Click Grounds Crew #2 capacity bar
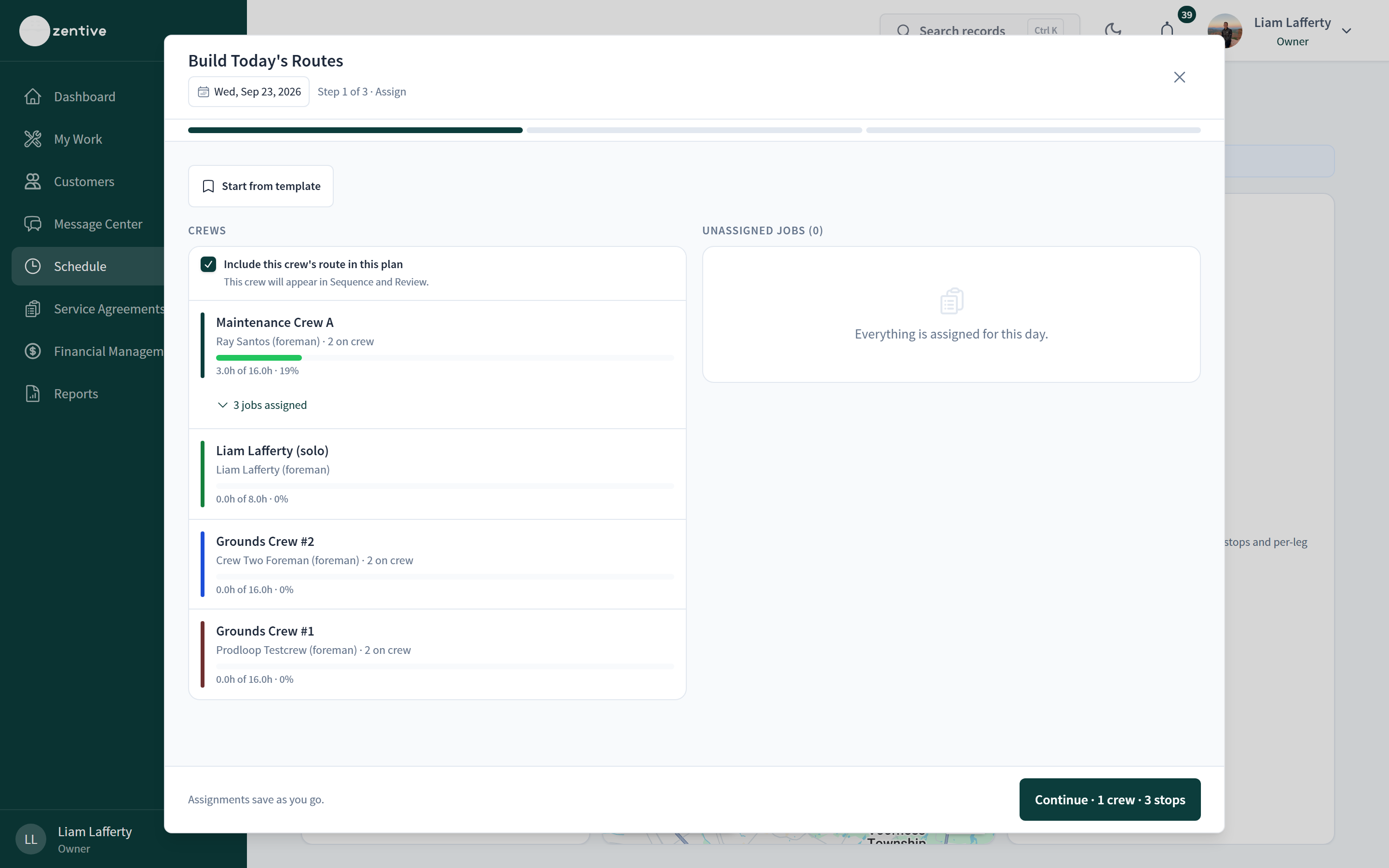The image size is (1389, 868). coord(445,577)
